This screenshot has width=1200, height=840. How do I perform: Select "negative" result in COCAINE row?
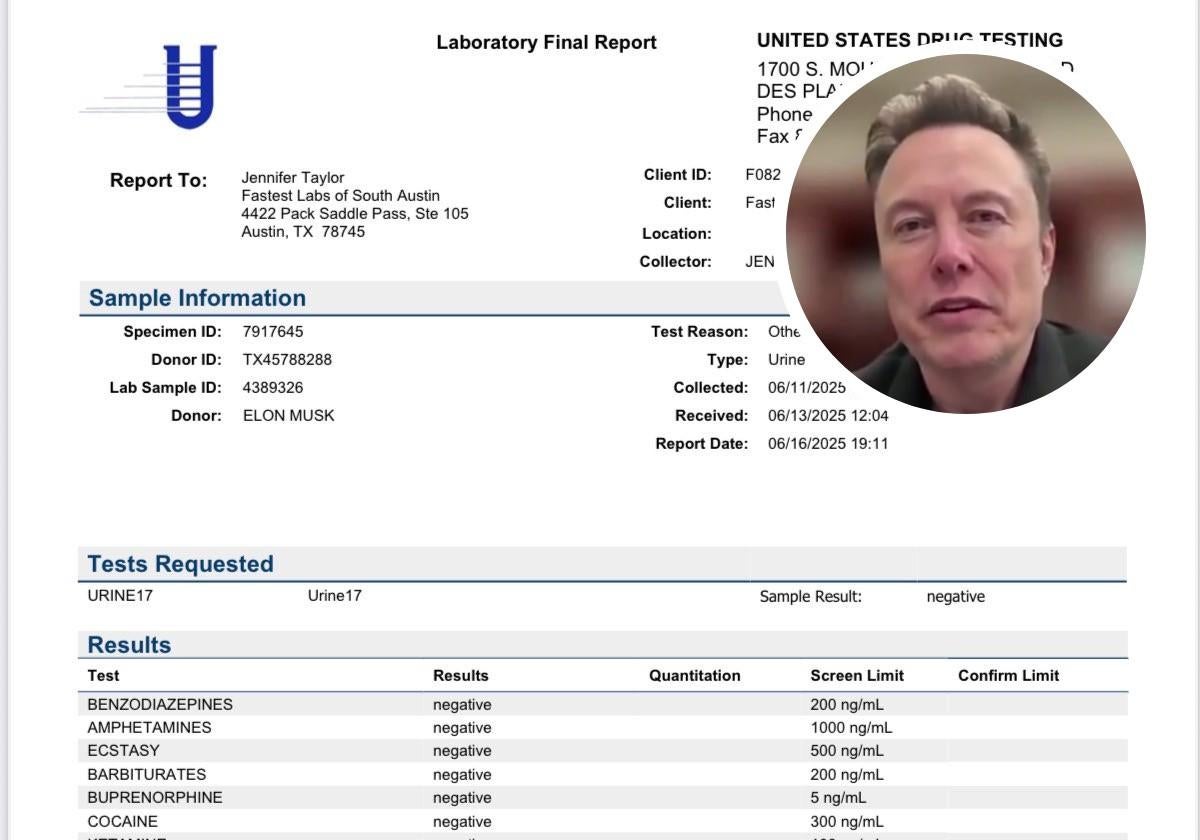click(462, 822)
